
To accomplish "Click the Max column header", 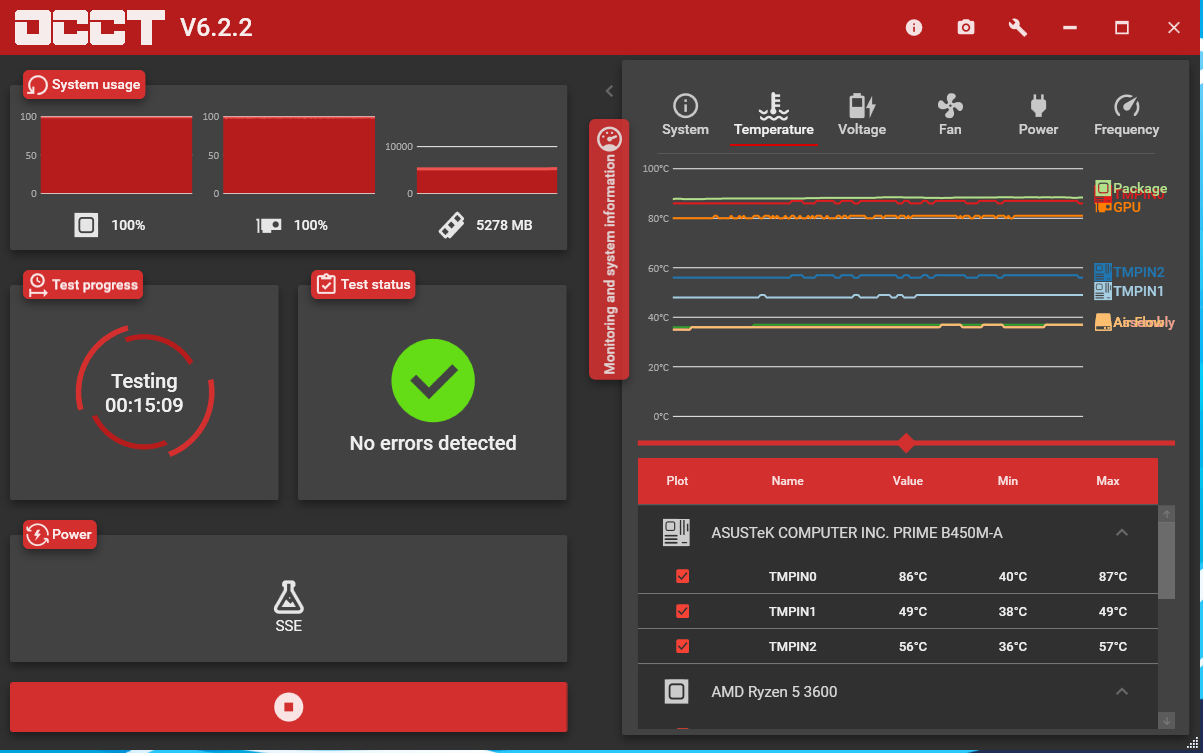I will (1108, 481).
